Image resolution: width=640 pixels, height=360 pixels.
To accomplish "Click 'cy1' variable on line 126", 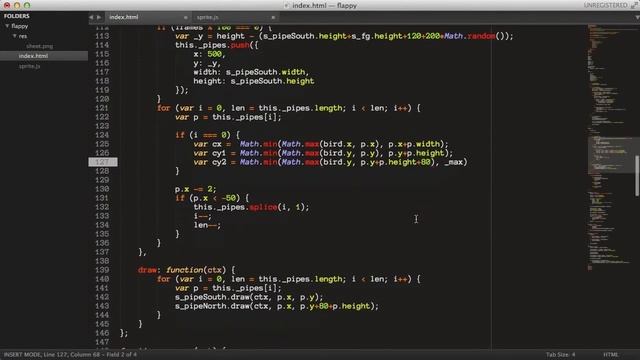I will (x=219, y=153).
